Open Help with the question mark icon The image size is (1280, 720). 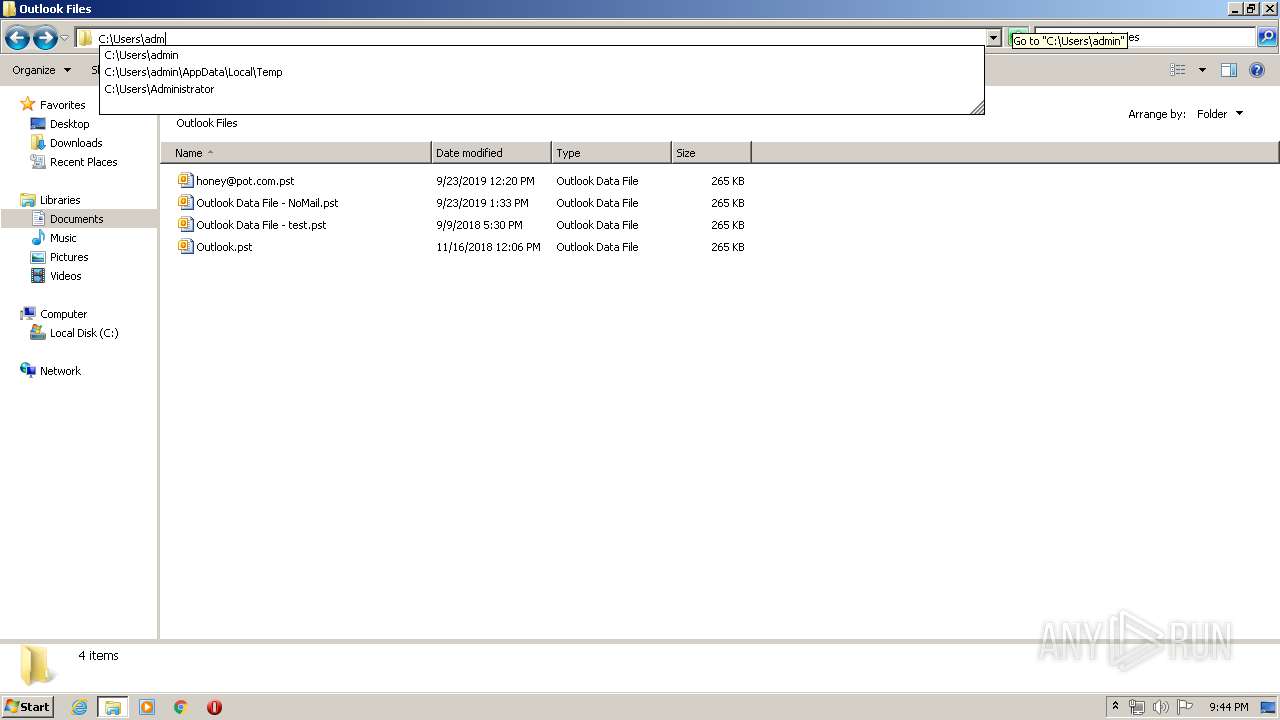click(x=1257, y=70)
